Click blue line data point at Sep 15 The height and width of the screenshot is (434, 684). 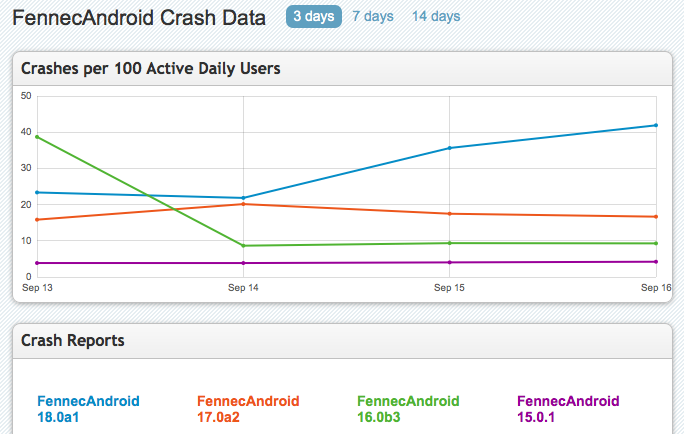[x=450, y=148]
